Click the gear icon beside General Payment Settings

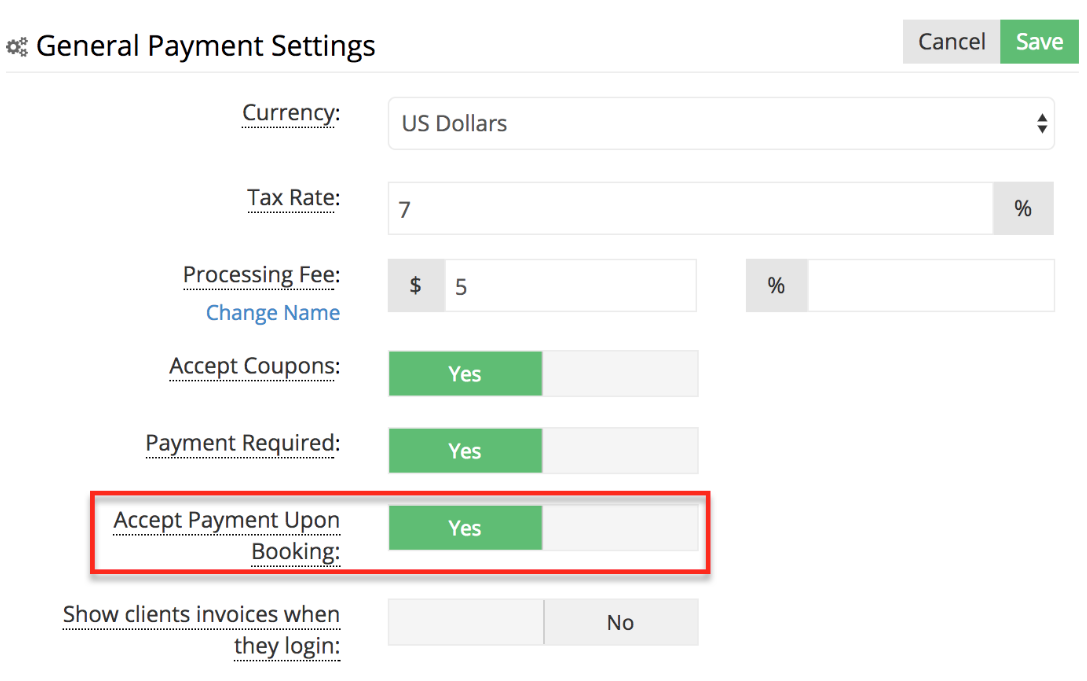pos(16,46)
